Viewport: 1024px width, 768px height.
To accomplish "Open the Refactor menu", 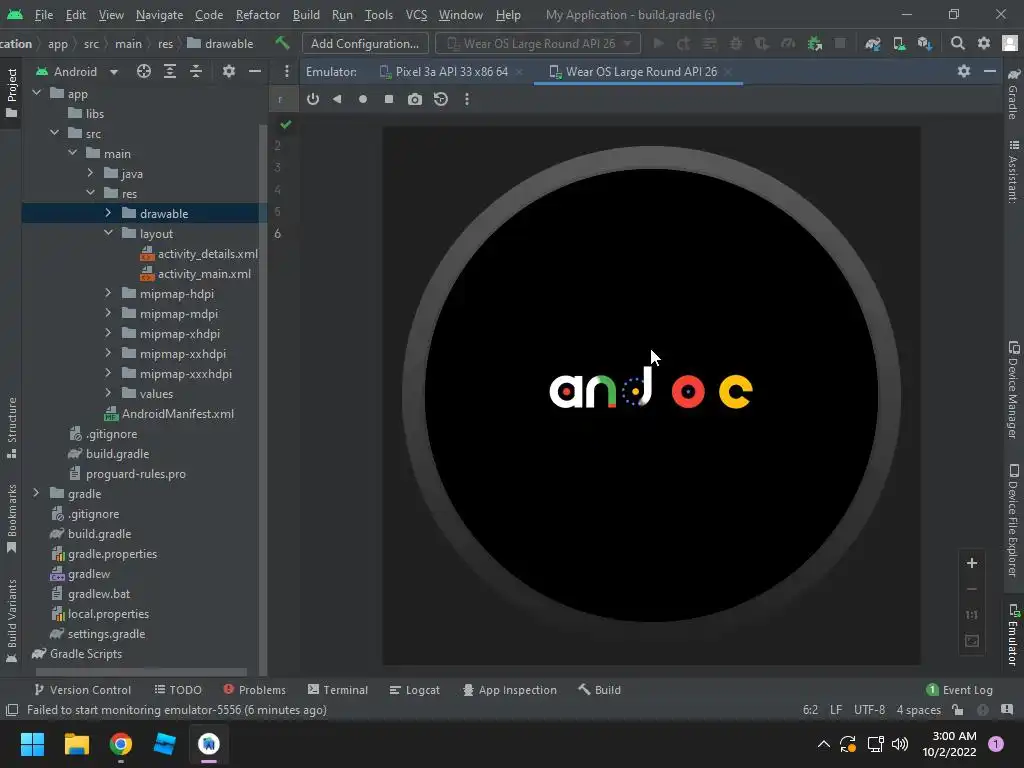I will (257, 14).
